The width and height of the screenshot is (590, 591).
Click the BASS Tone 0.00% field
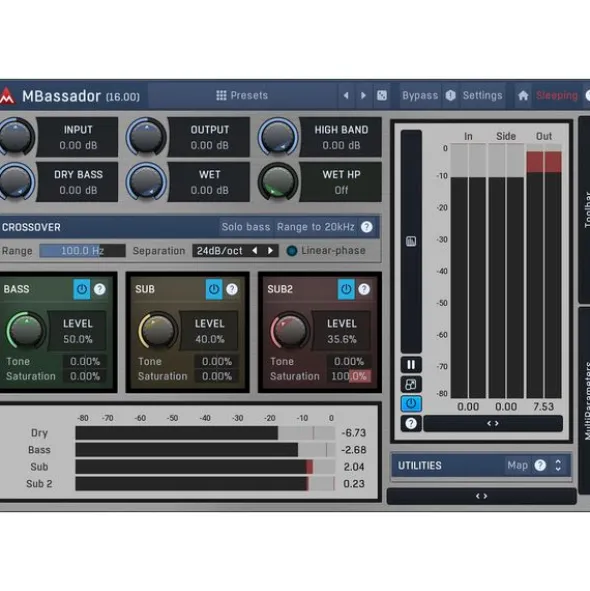(85, 361)
